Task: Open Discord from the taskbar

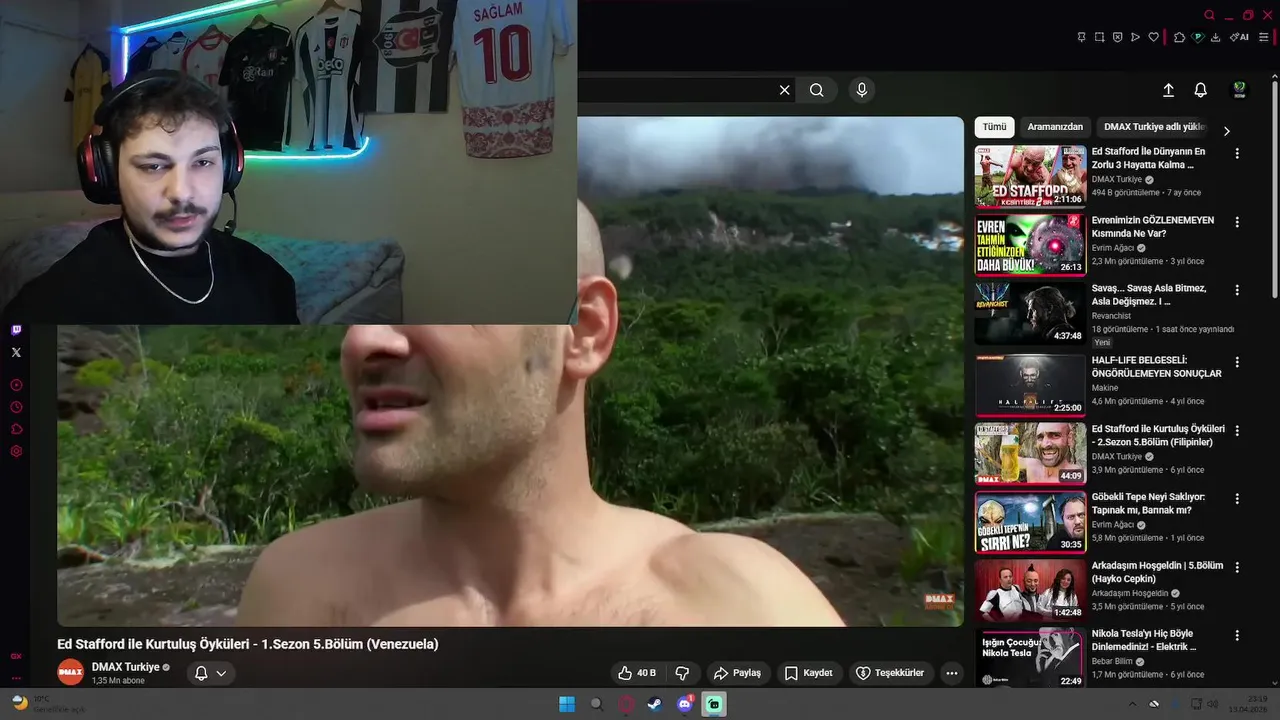Action: click(685, 704)
